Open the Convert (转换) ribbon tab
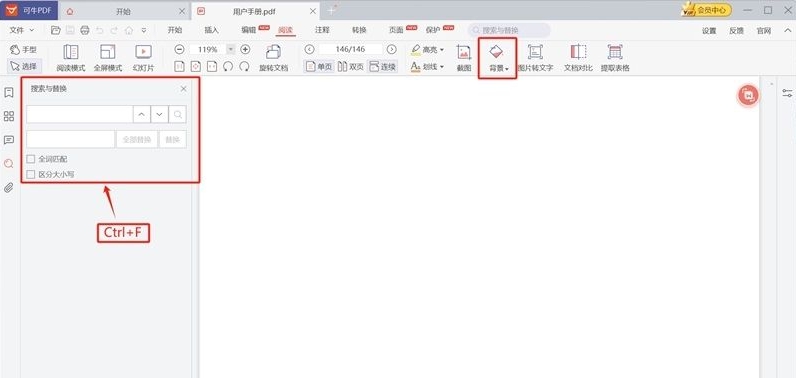Screen dimensions: 796x378 [359, 30]
